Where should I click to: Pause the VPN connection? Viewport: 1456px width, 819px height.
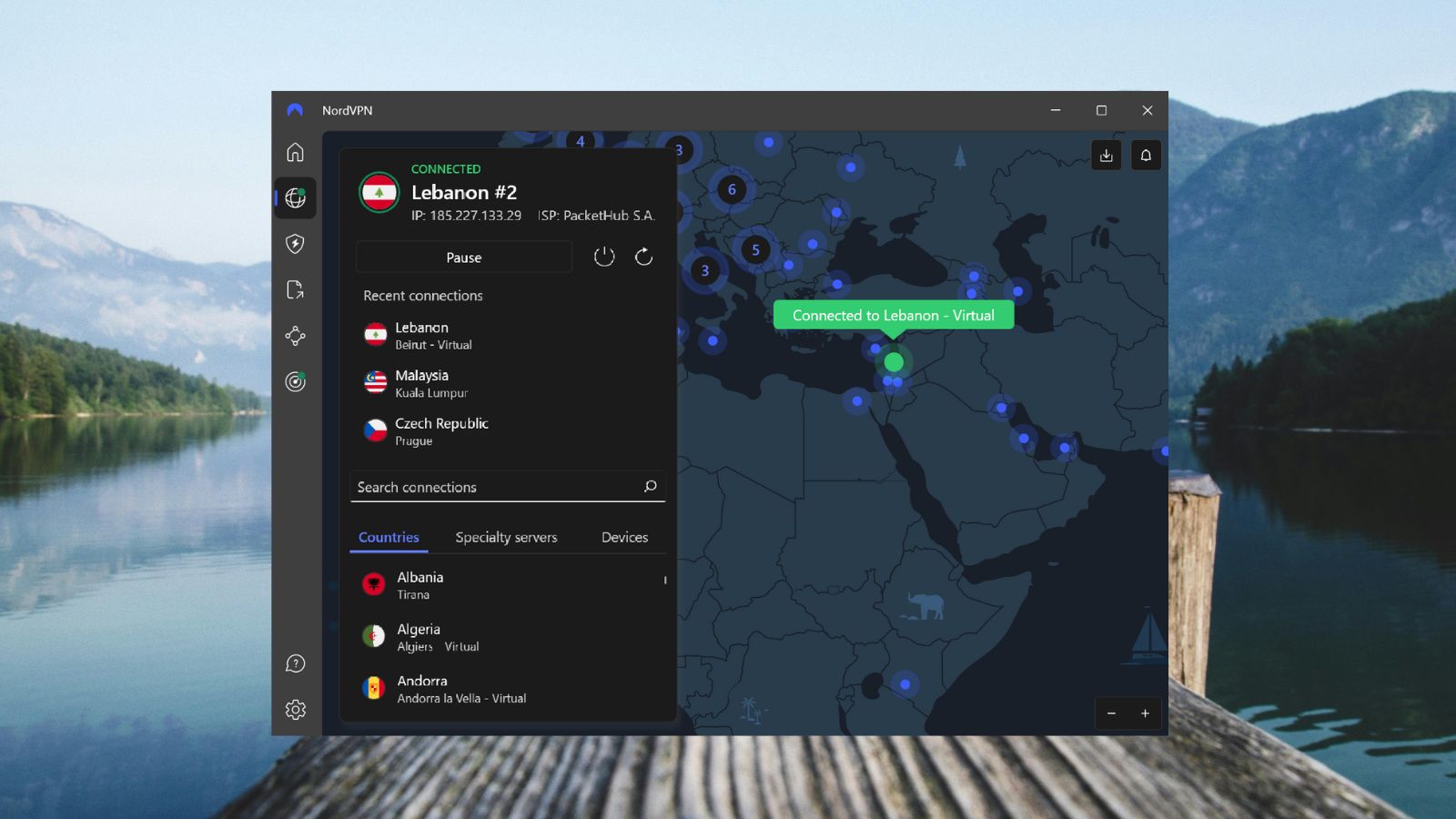[463, 258]
